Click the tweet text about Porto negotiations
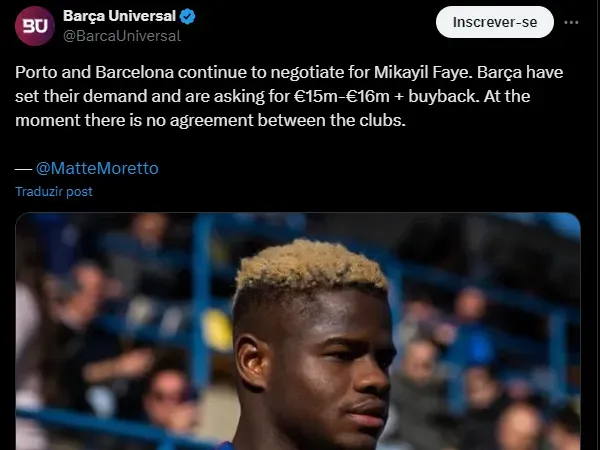The width and height of the screenshot is (600, 450). pos(289,96)
